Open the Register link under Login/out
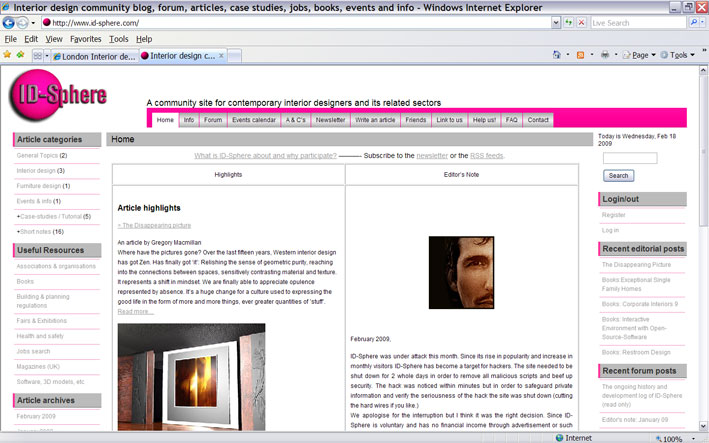This screenshot has height=443, width=709. point(614,215)
